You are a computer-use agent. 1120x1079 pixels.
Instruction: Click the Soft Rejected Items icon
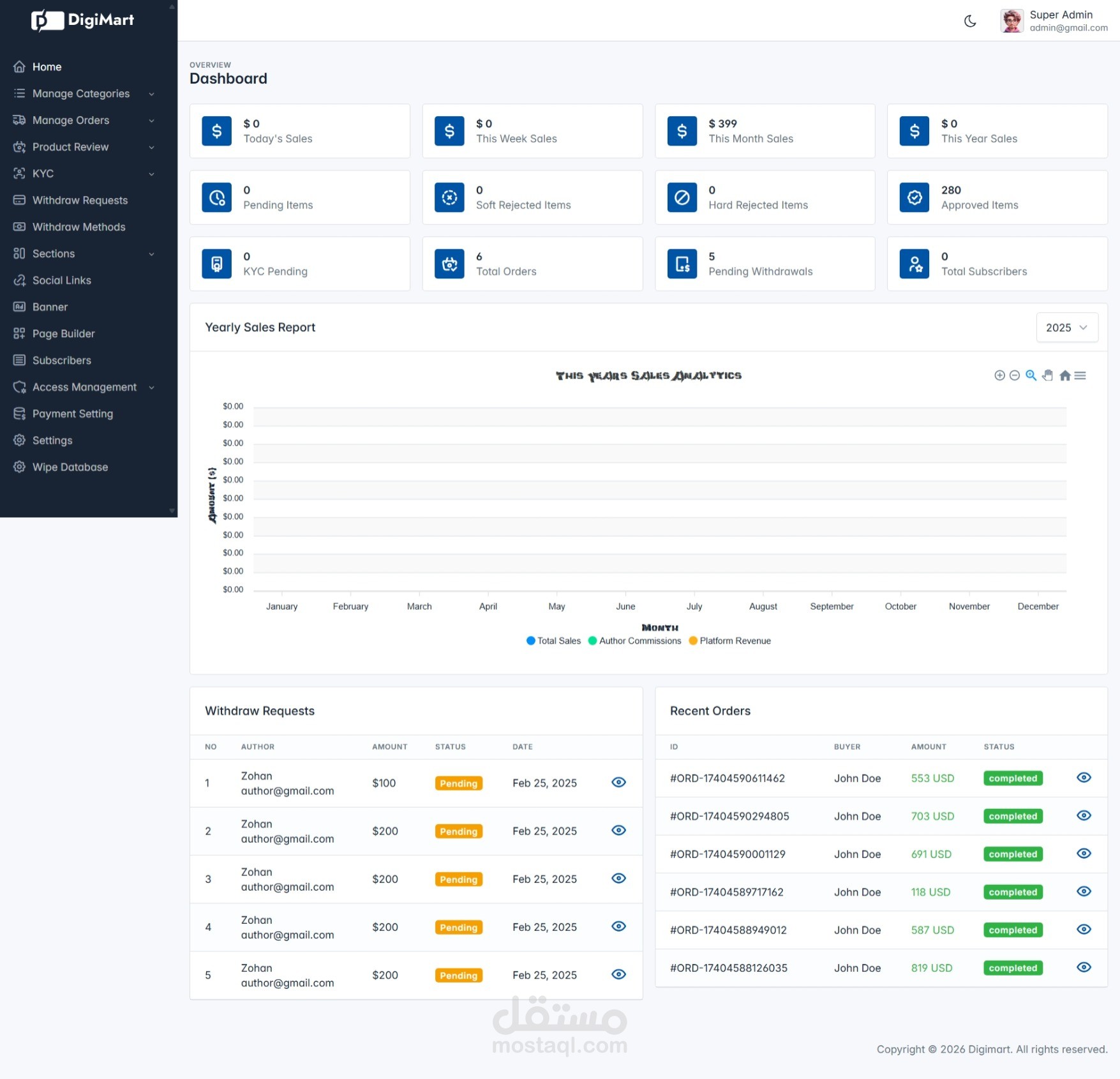click(449, 198)
